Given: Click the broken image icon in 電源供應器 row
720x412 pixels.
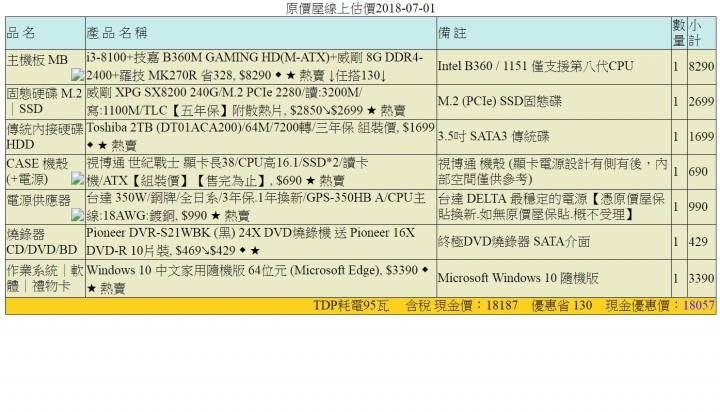Looking at the screenshot, I should click(77, 214).
